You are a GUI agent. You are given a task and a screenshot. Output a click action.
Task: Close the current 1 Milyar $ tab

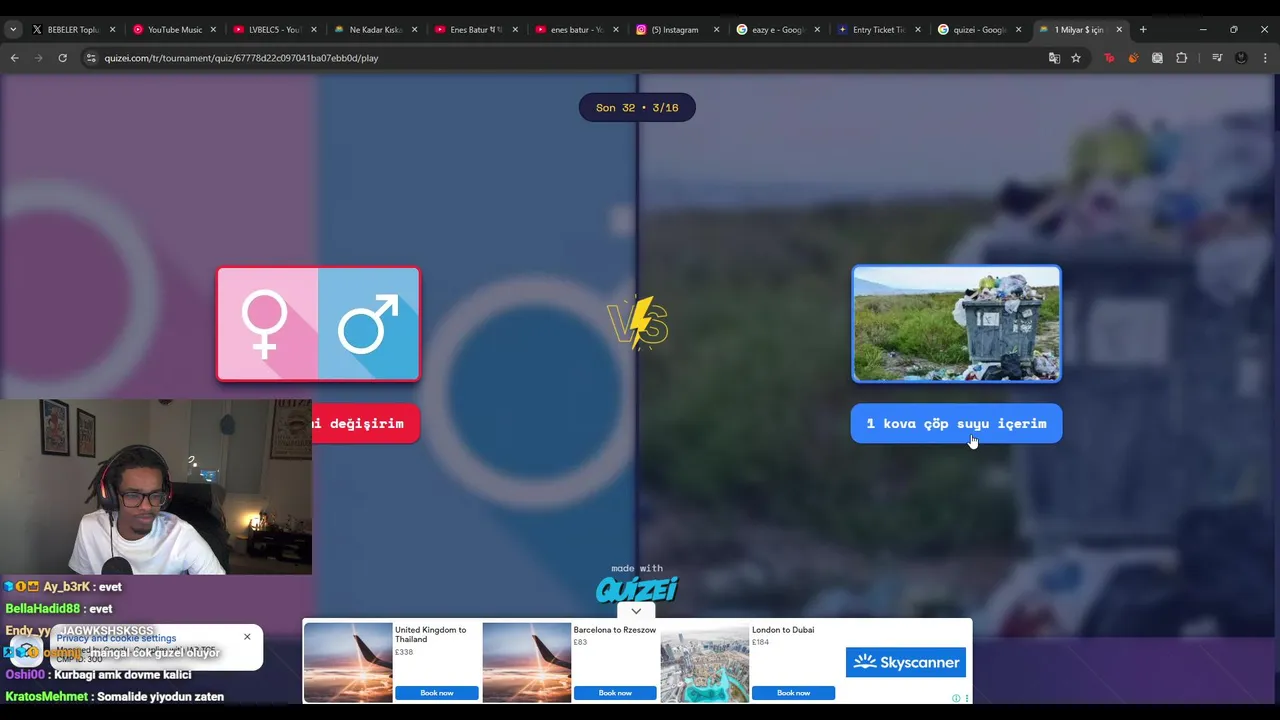1119,30
